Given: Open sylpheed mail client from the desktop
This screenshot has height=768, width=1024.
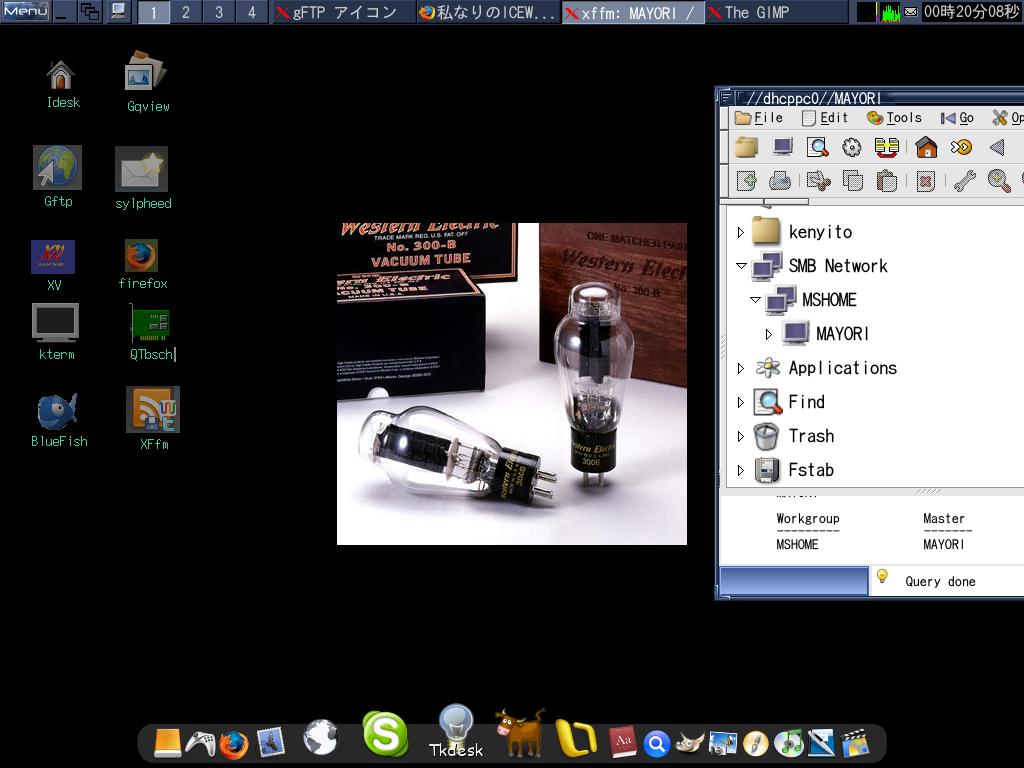Looking at the screenshot, I should pos(141,168).
